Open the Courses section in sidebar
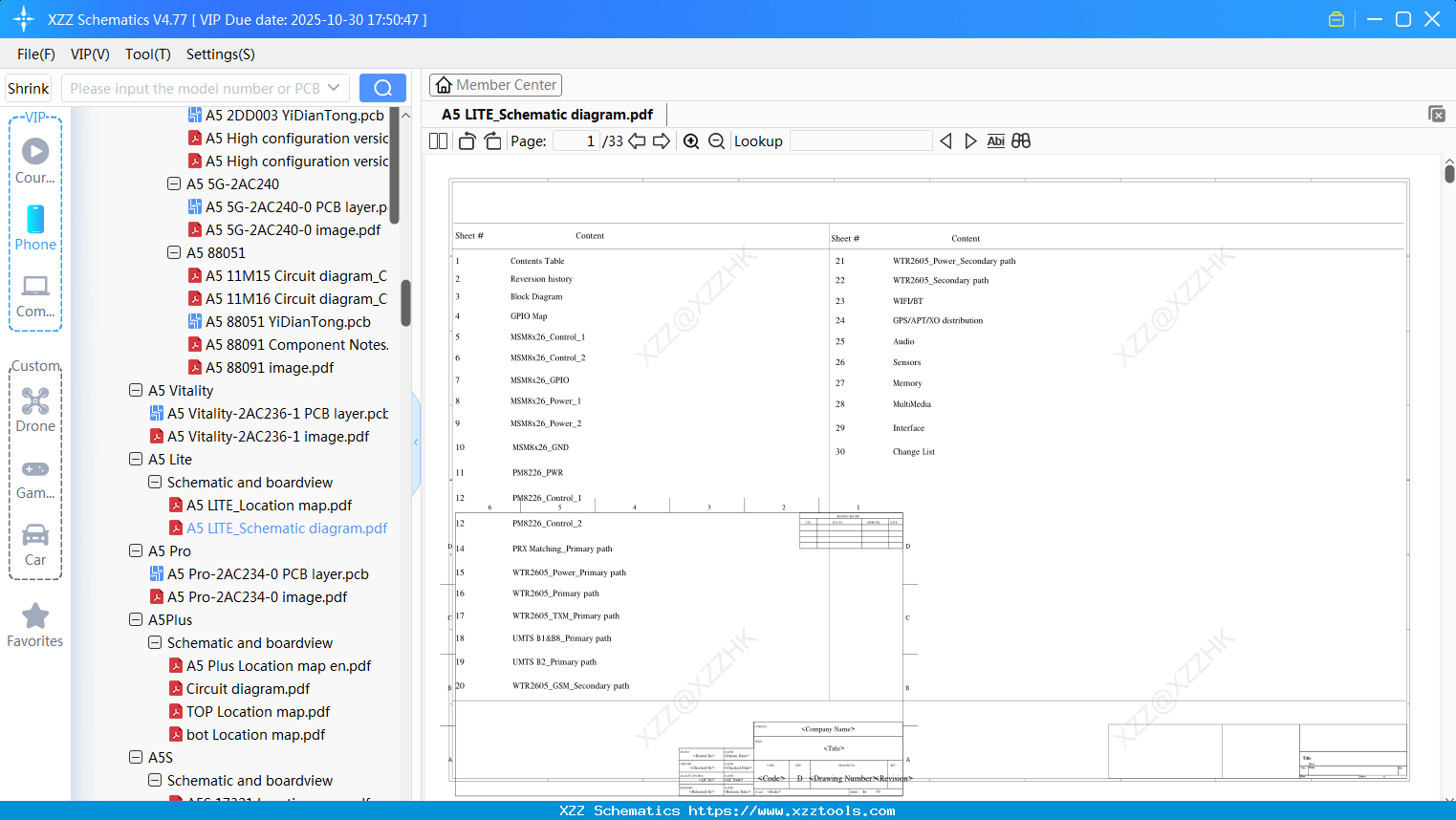 35,162
